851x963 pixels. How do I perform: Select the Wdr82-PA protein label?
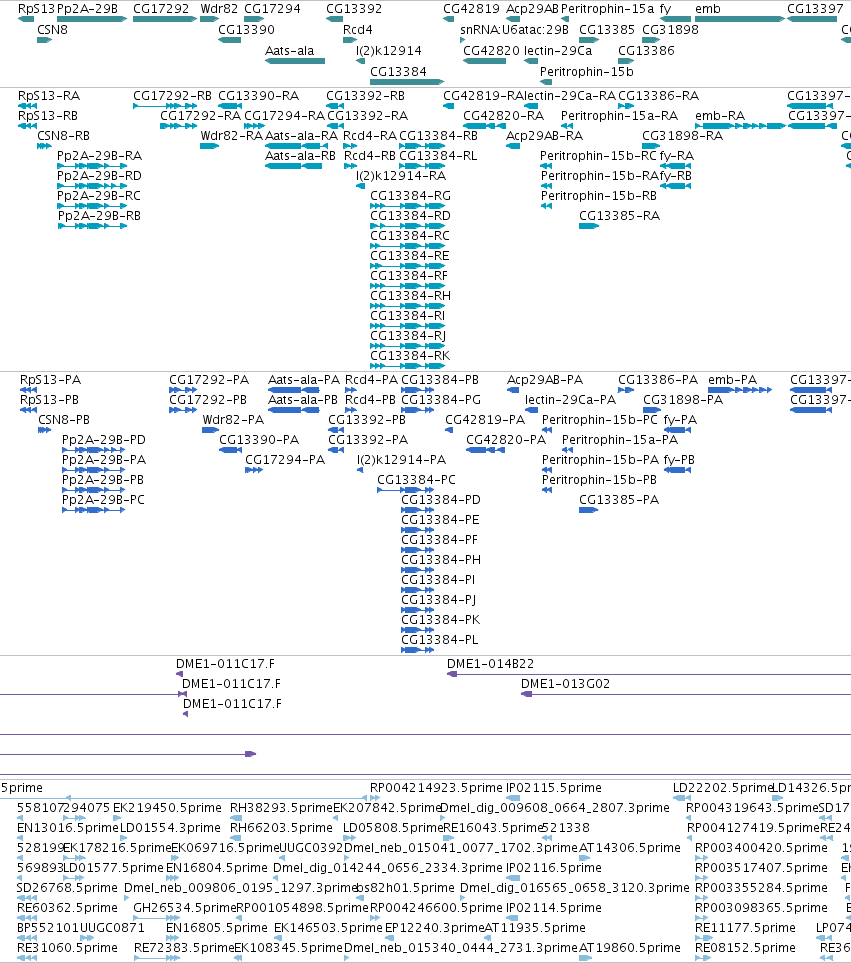[233, 420]
